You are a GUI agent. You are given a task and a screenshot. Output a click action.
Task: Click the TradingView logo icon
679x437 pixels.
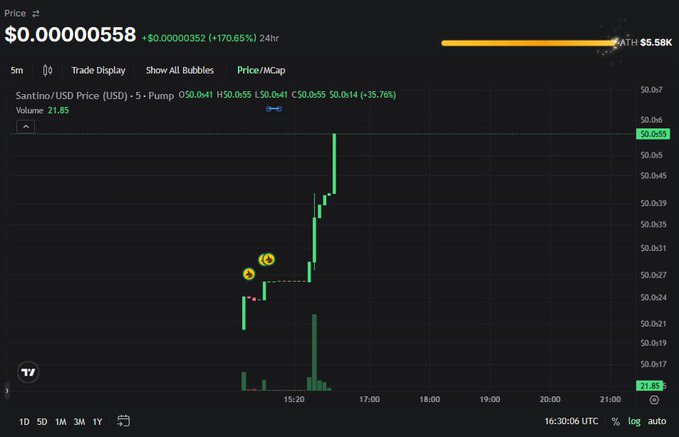(x=28, y=372)
